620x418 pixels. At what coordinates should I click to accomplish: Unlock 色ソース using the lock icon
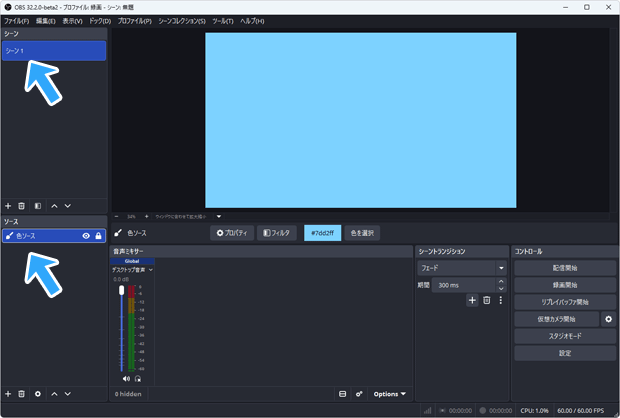tap(98, 236)
